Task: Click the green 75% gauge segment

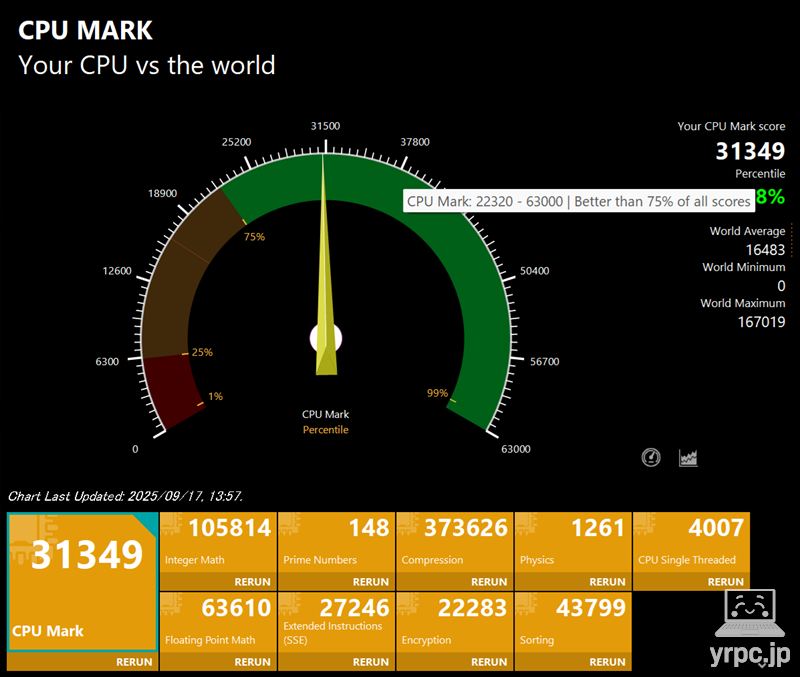Action: [480, 286]
